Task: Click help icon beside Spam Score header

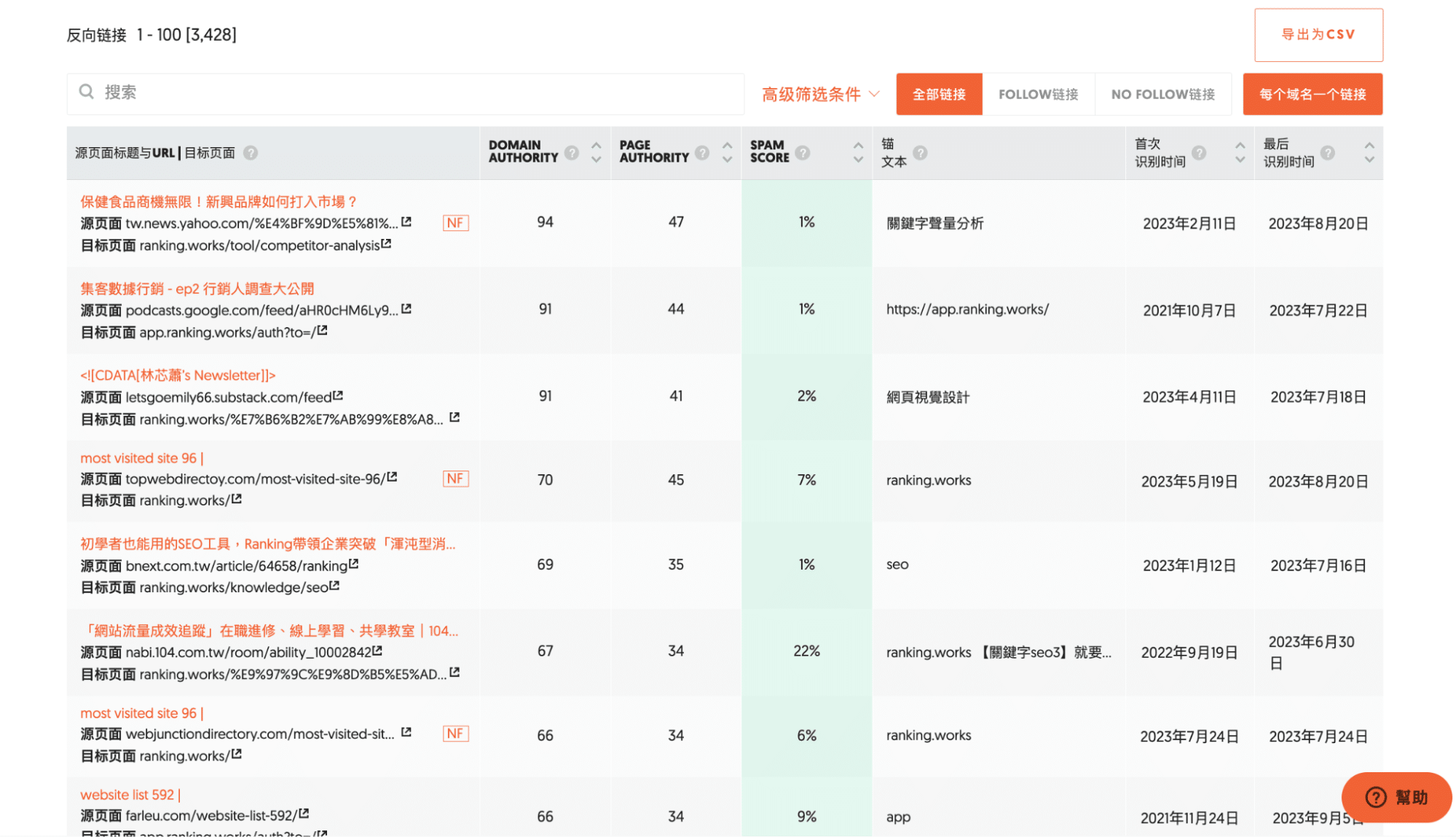Action: 803,152
